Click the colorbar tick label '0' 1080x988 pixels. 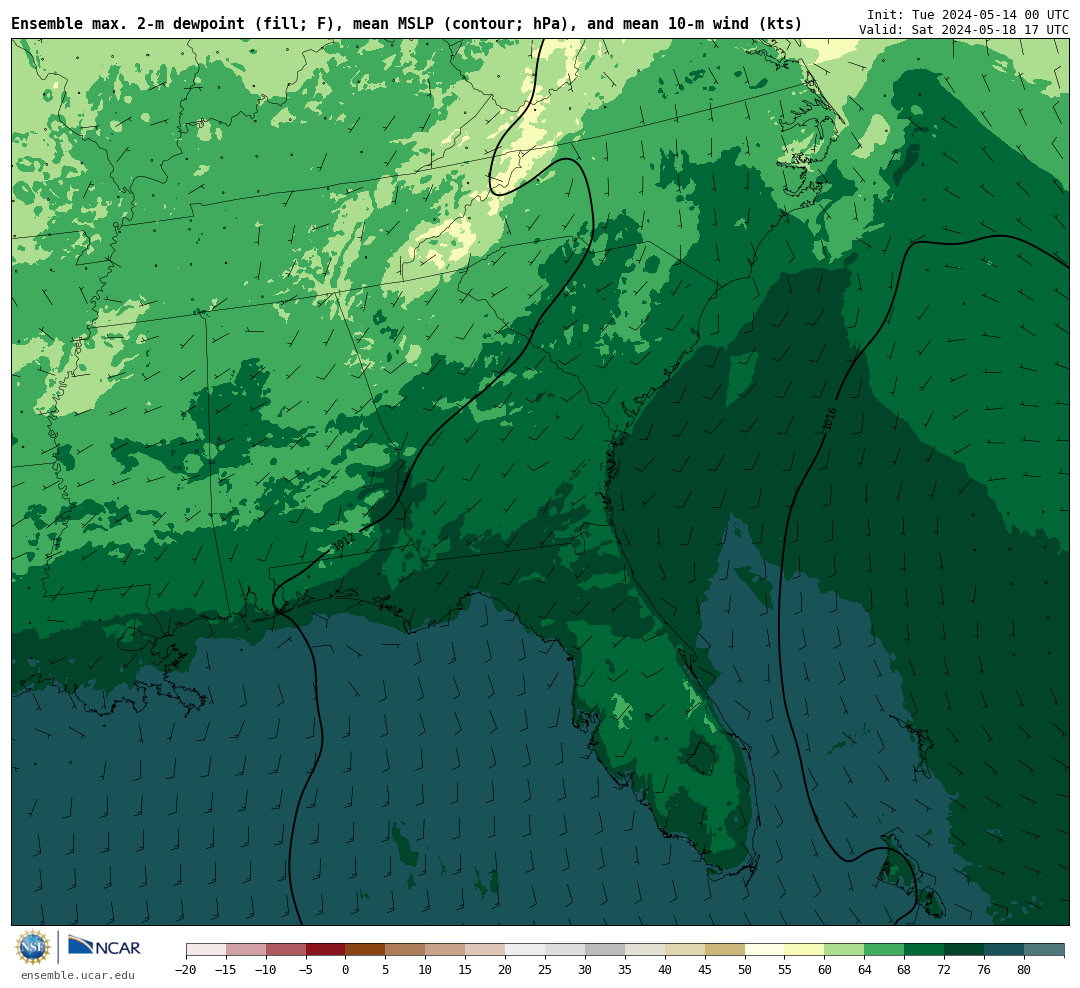coord(346,970)
